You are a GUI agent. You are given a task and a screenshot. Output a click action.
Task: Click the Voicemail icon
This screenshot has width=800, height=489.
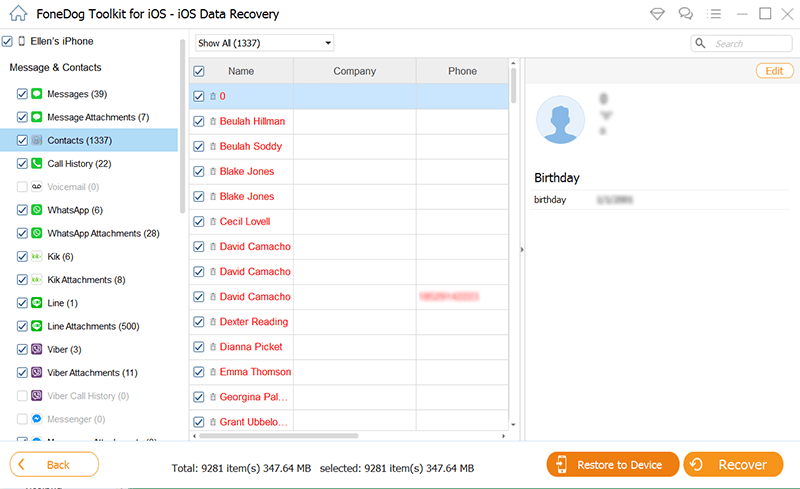coord(37,186)
